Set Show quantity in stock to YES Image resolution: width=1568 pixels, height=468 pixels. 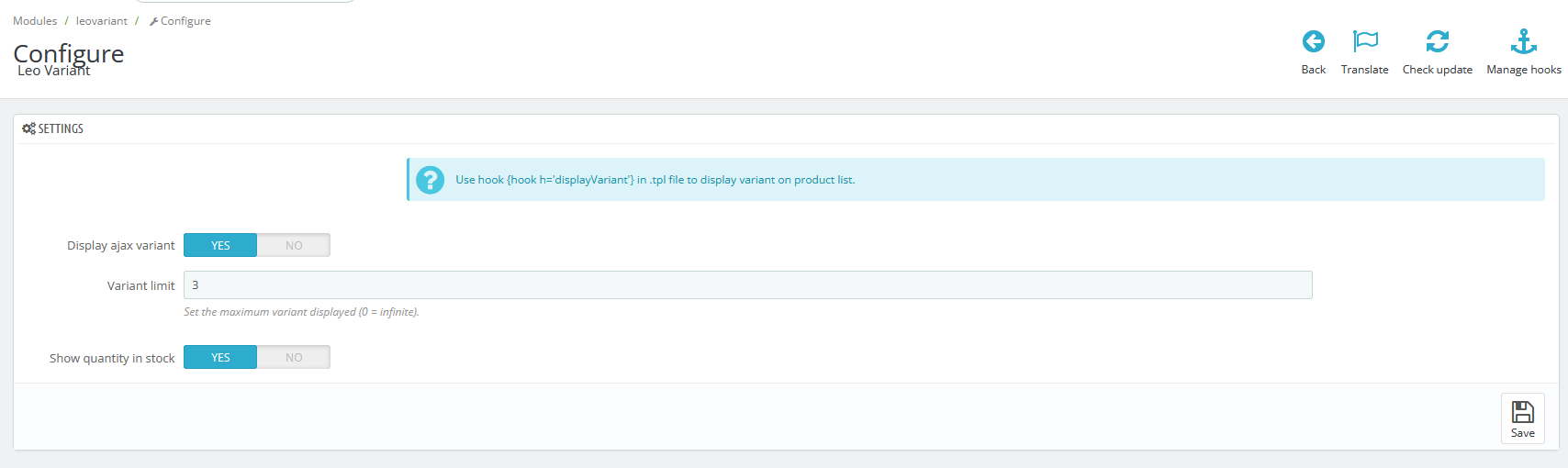[220, 357]
